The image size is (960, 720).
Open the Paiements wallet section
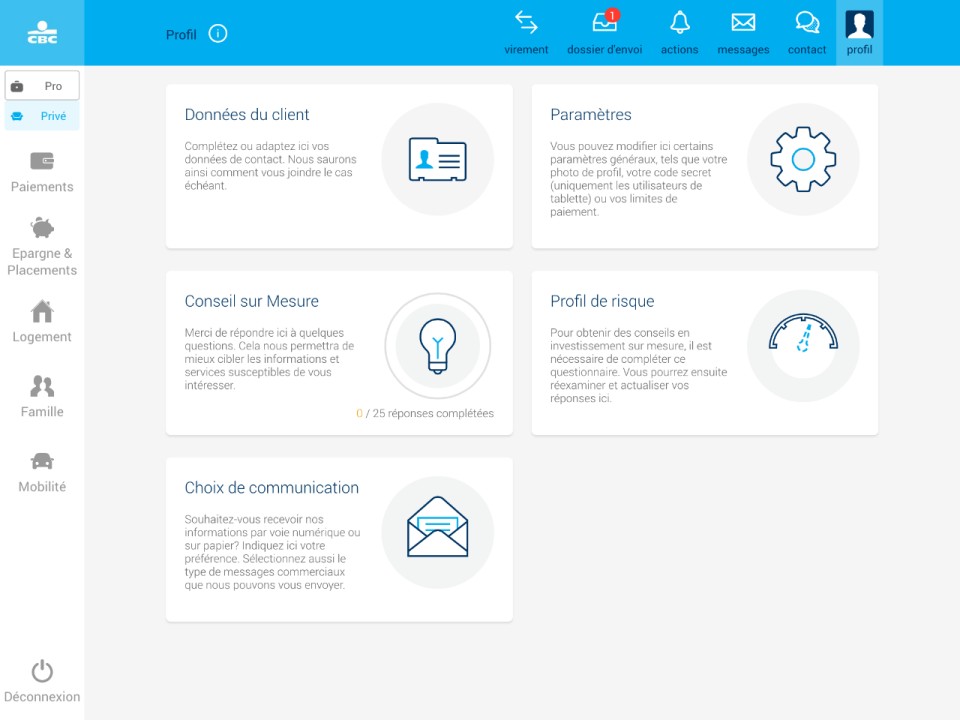(x=42, y=171)
